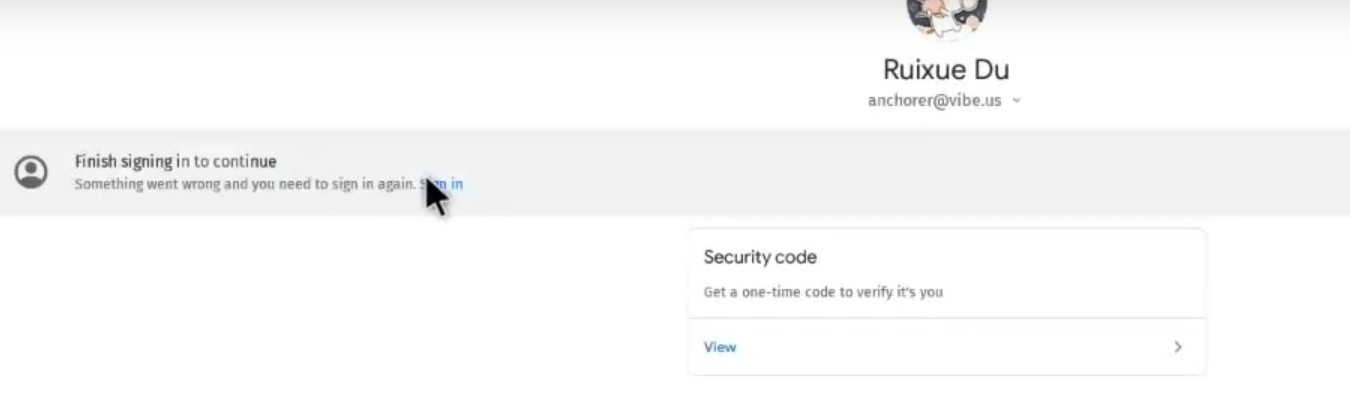Click the Ruixue Du profile avatar
Image resolution: width=1350 pixels, height=418 pixels.
click(946, 16)
